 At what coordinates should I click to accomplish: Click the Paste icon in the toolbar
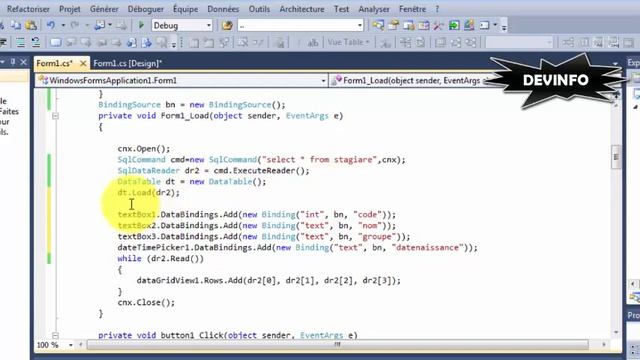click(x=31, y=25)
